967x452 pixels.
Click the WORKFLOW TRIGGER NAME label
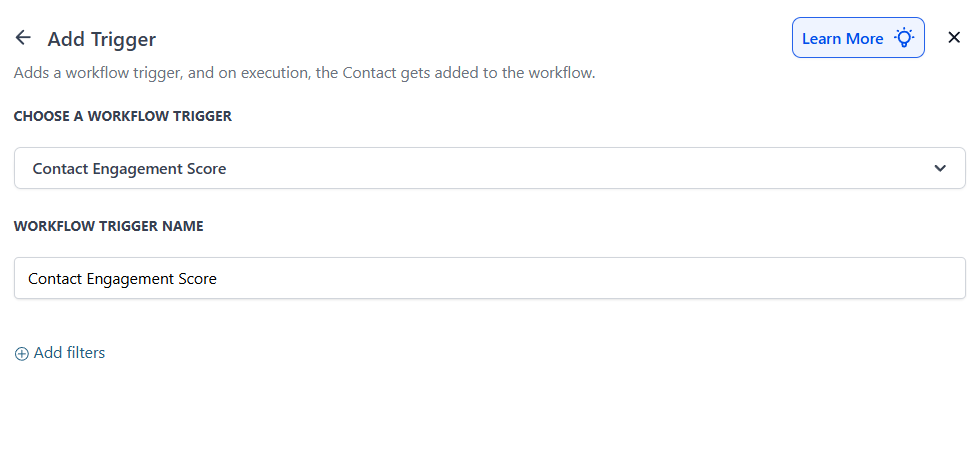tap(108, 226)
